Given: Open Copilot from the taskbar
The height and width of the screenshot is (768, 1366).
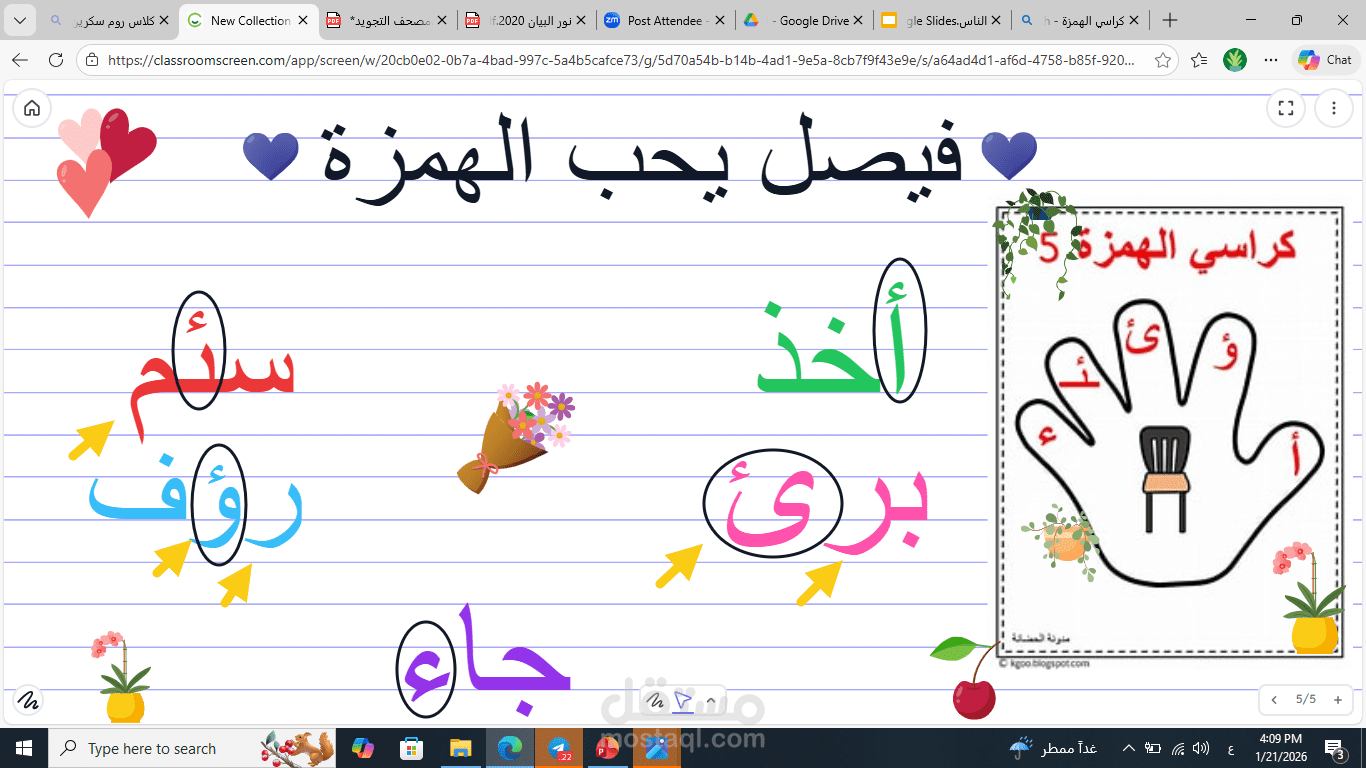Looking at the screenshot, I should (362, 748).
